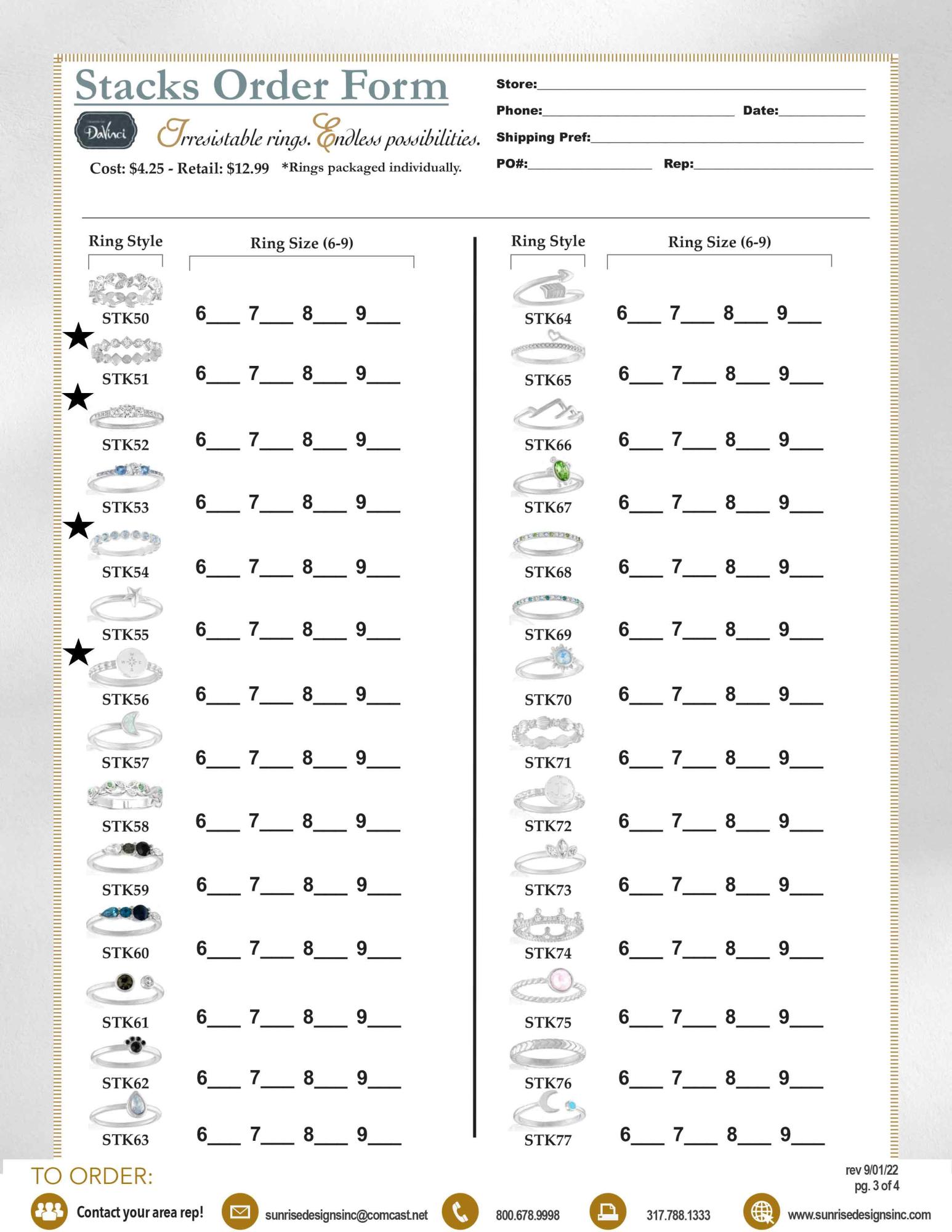Select the STK55 star ring image
952x1232 pixels.
[126, 605]
